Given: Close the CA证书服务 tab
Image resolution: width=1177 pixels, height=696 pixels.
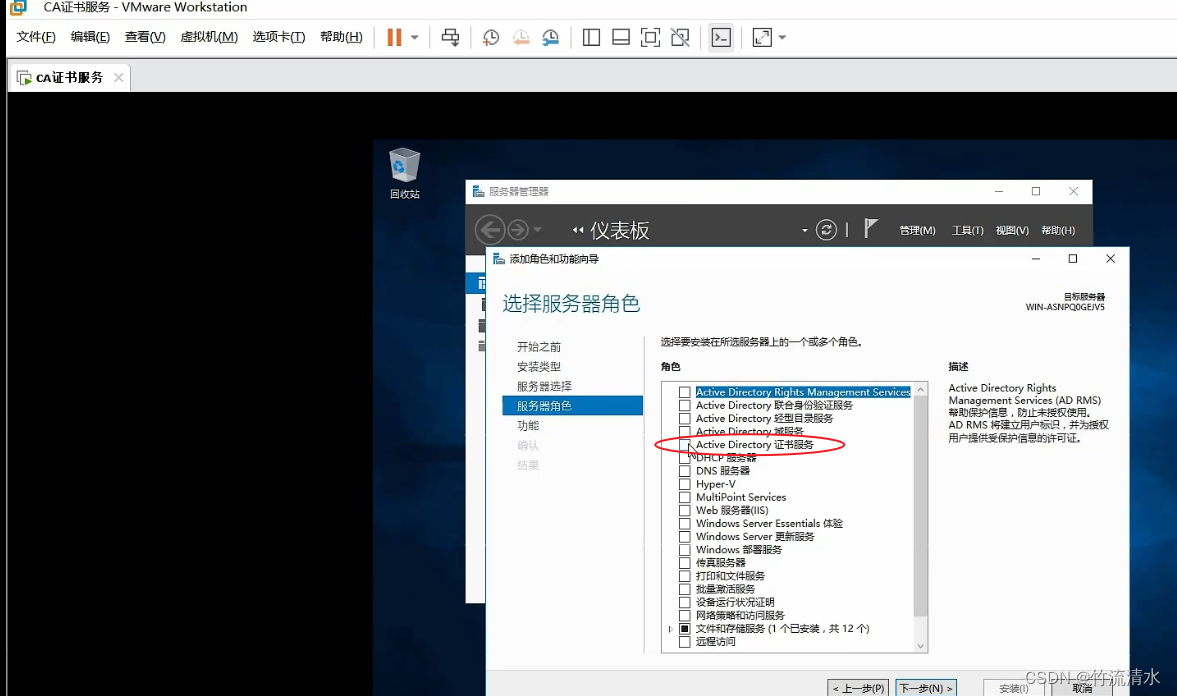Looking at the screenshot, I should point(119,77).
